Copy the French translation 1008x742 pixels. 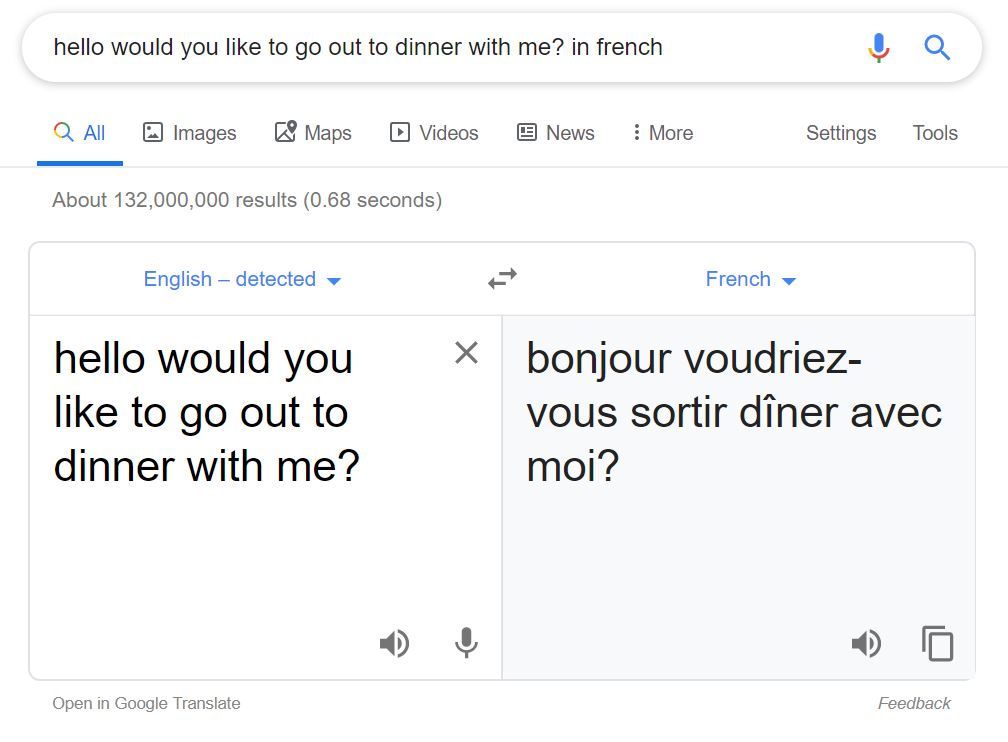pyautogui.click(x=936, y=644)
